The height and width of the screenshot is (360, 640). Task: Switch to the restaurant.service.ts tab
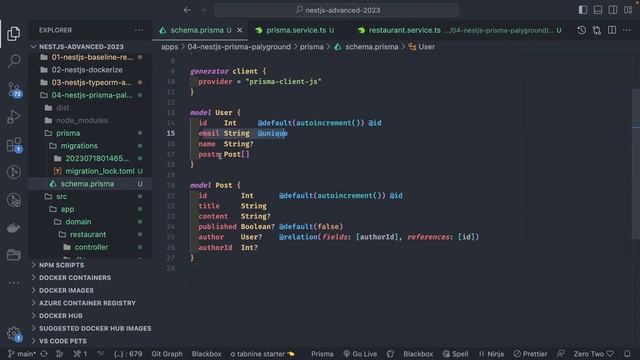[459, 30]
